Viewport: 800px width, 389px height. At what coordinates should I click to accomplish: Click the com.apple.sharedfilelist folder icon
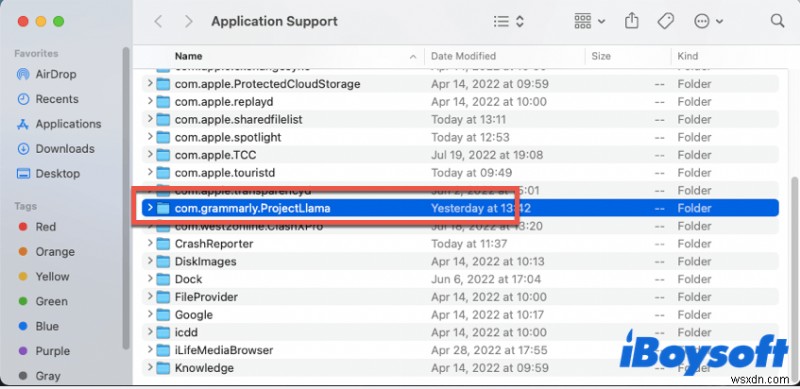click(163, 119)
